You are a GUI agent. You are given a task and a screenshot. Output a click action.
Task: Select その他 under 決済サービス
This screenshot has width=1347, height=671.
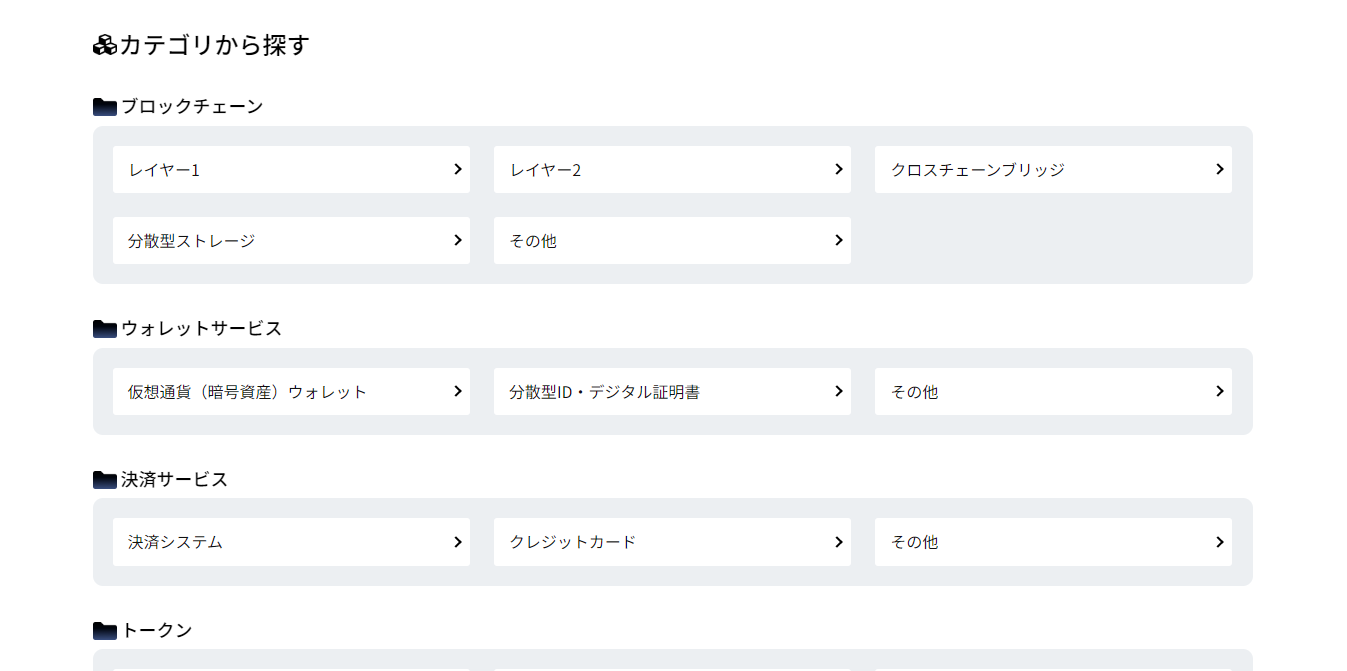[1053, 542]
